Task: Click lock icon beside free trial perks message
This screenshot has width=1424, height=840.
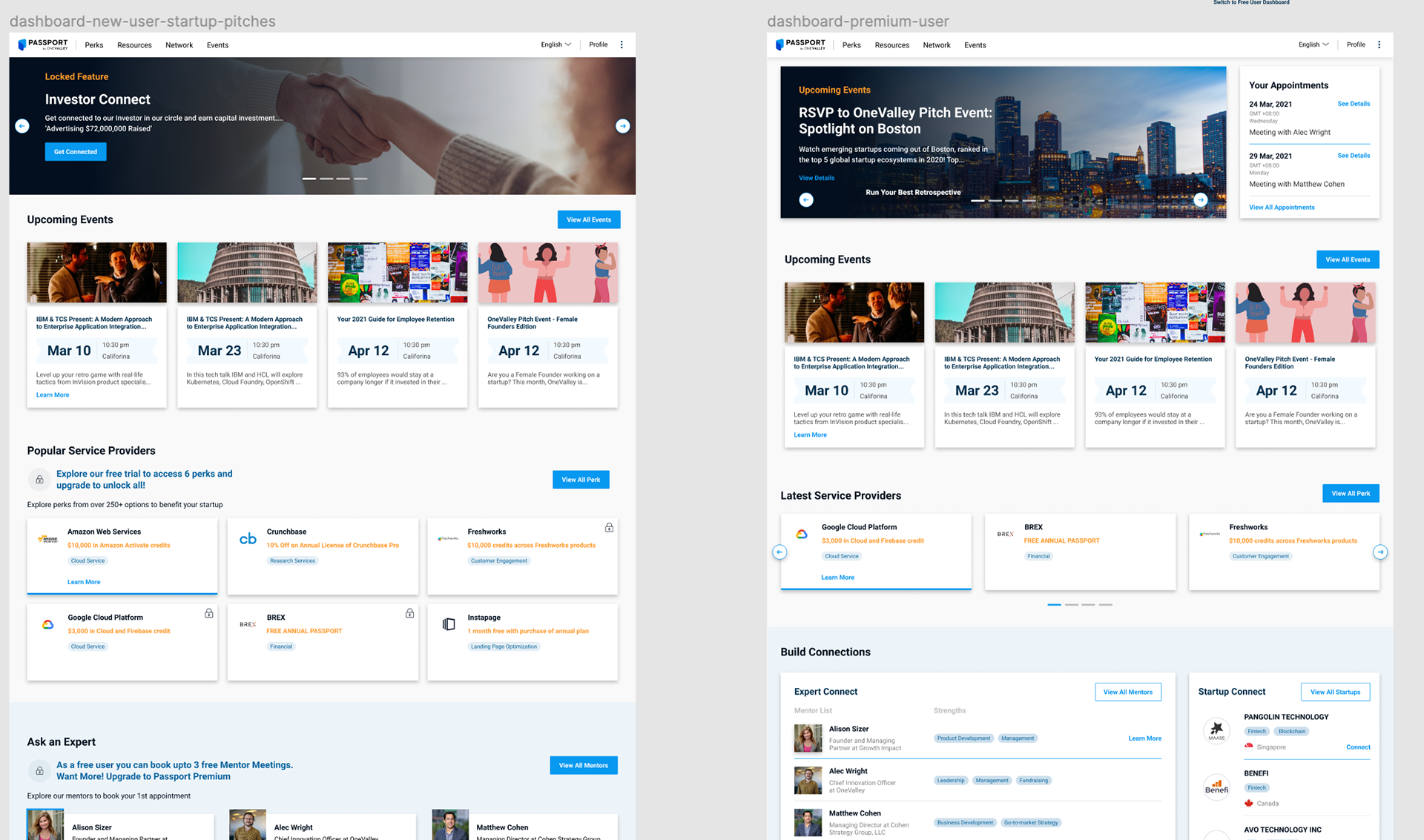Action: coord(39,480)
